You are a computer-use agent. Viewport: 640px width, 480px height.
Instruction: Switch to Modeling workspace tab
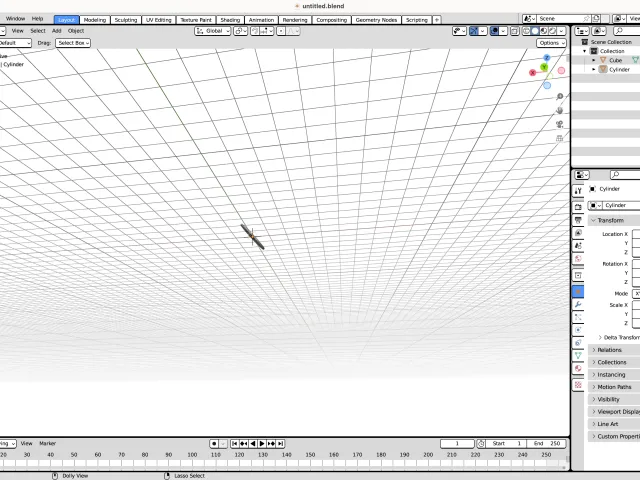click(95, 20)
